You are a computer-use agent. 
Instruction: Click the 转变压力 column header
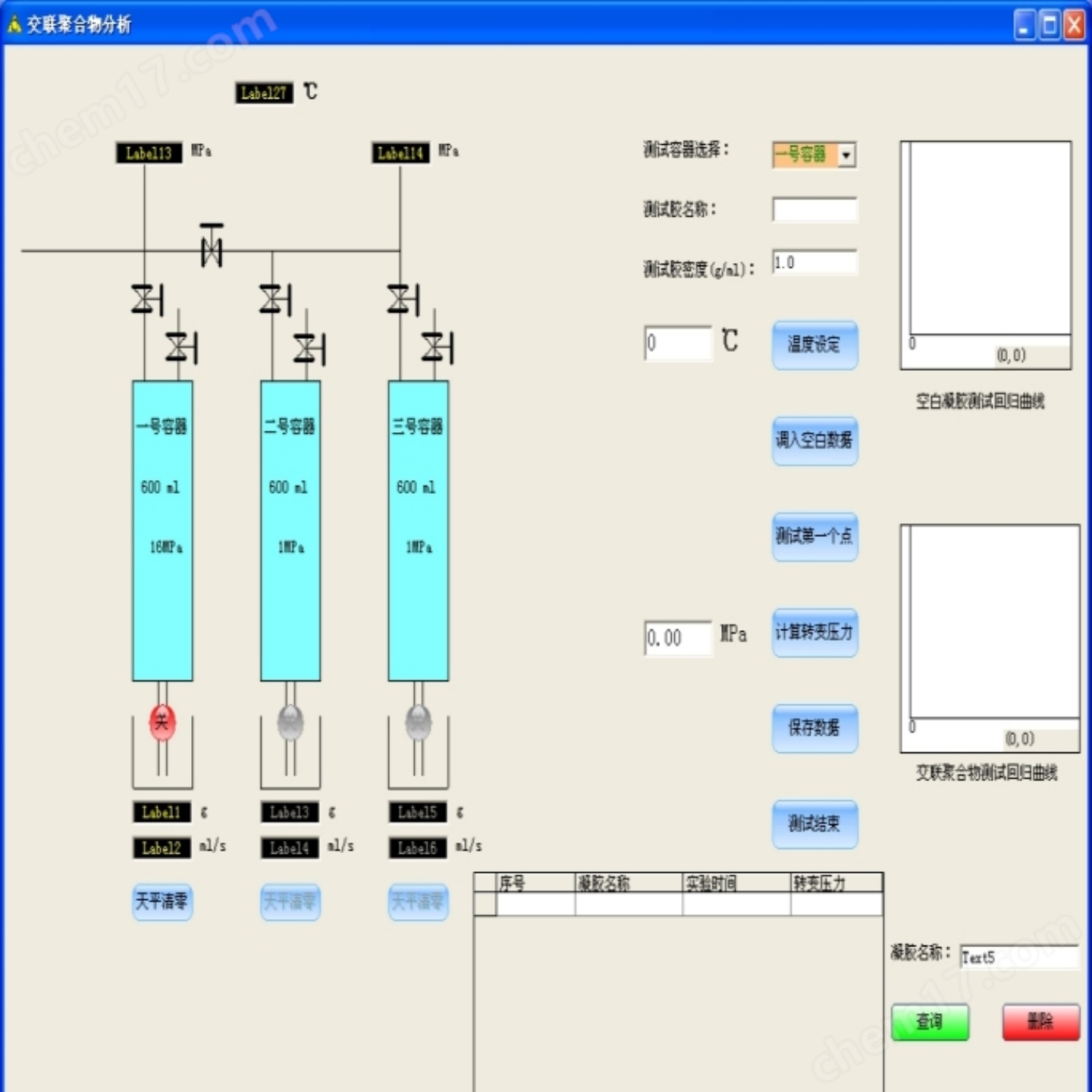point(836,883)
